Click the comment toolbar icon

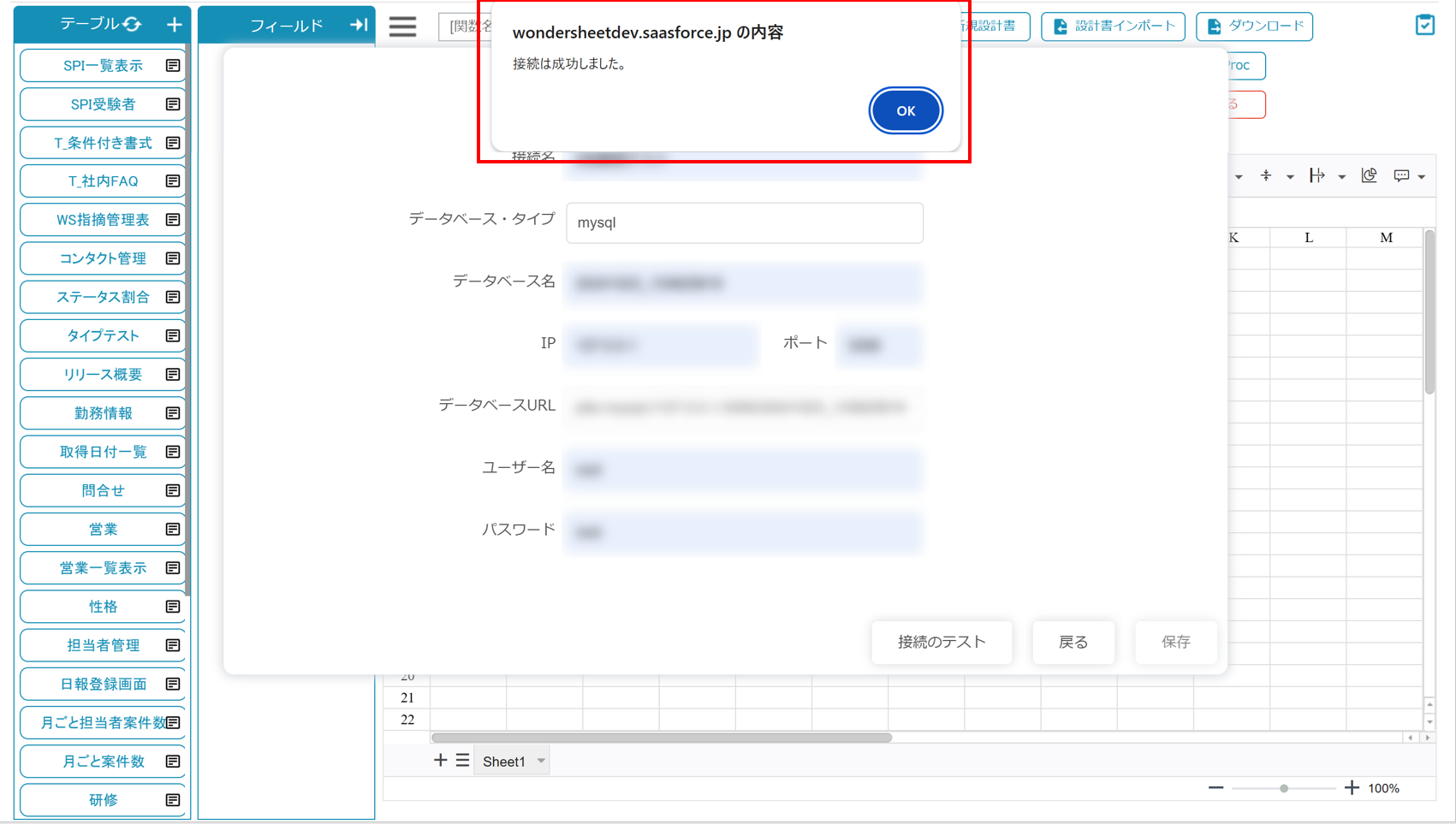click(1401, 176)
